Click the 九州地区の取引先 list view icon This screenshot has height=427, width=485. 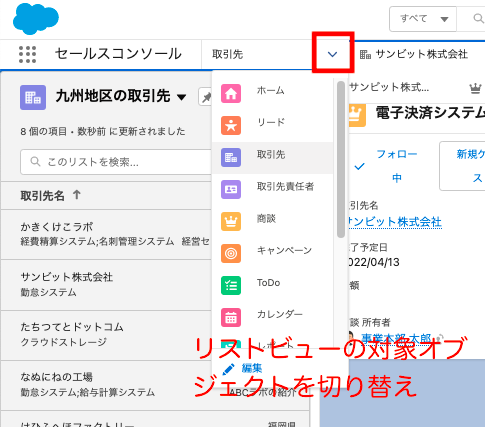33,97
